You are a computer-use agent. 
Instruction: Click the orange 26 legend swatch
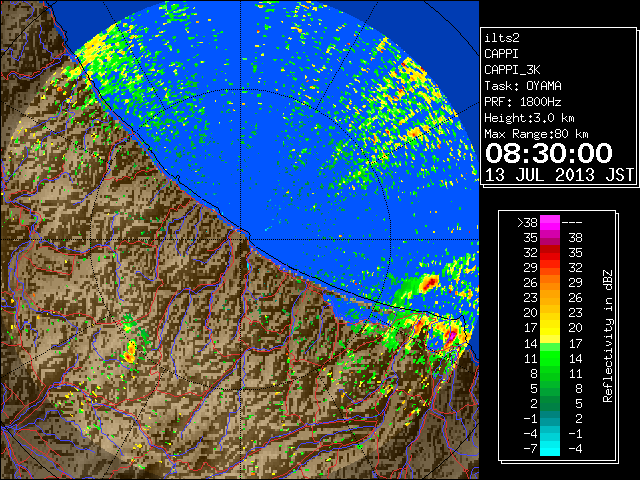(550, 283)
